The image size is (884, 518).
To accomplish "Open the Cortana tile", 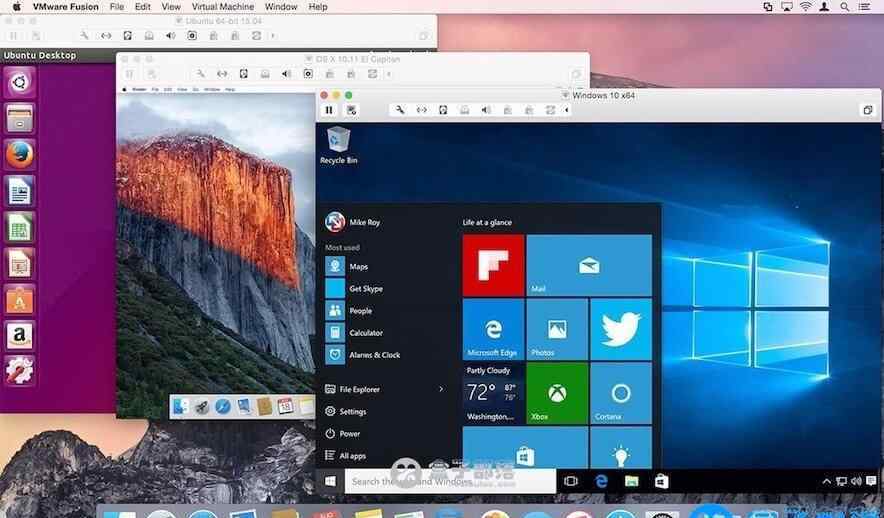I will 621,393.
